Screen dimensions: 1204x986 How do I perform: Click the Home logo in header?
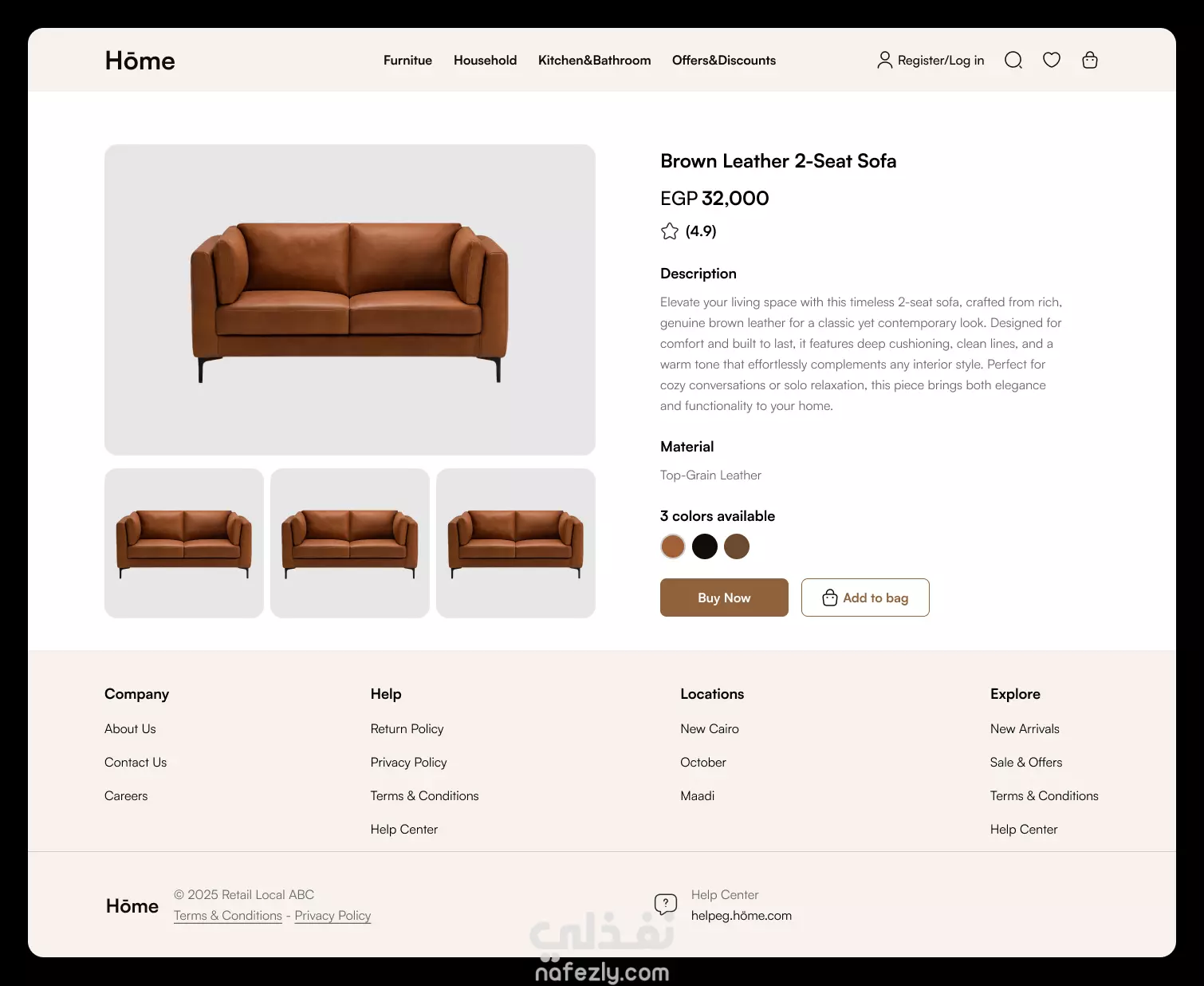[x=140, y=61]
